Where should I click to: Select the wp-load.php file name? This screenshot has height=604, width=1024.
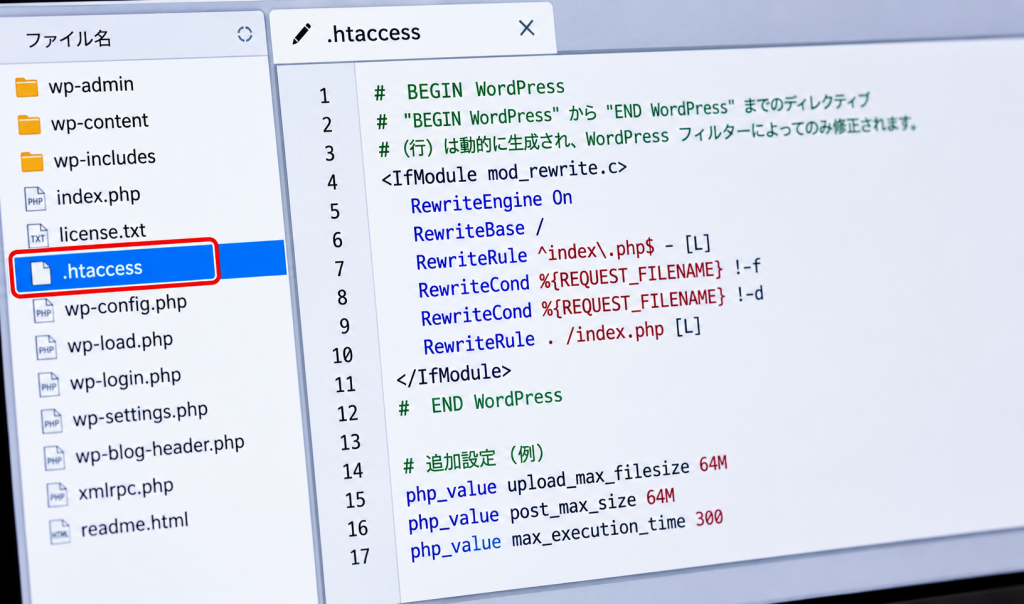point(120,343)
